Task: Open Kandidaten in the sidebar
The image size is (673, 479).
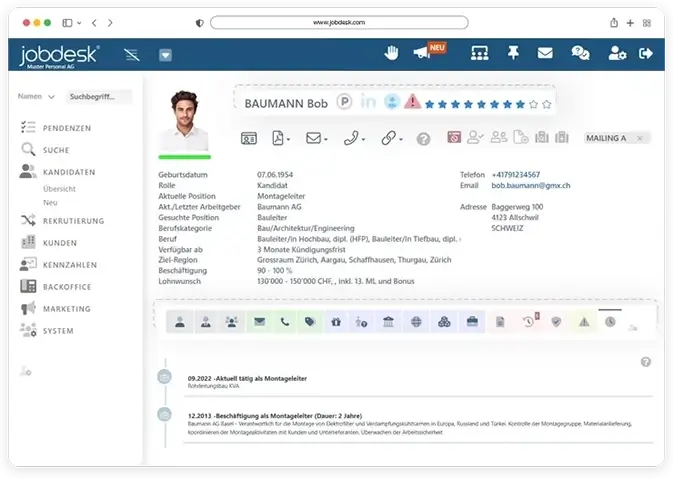Action: click(x=68, y=172)
